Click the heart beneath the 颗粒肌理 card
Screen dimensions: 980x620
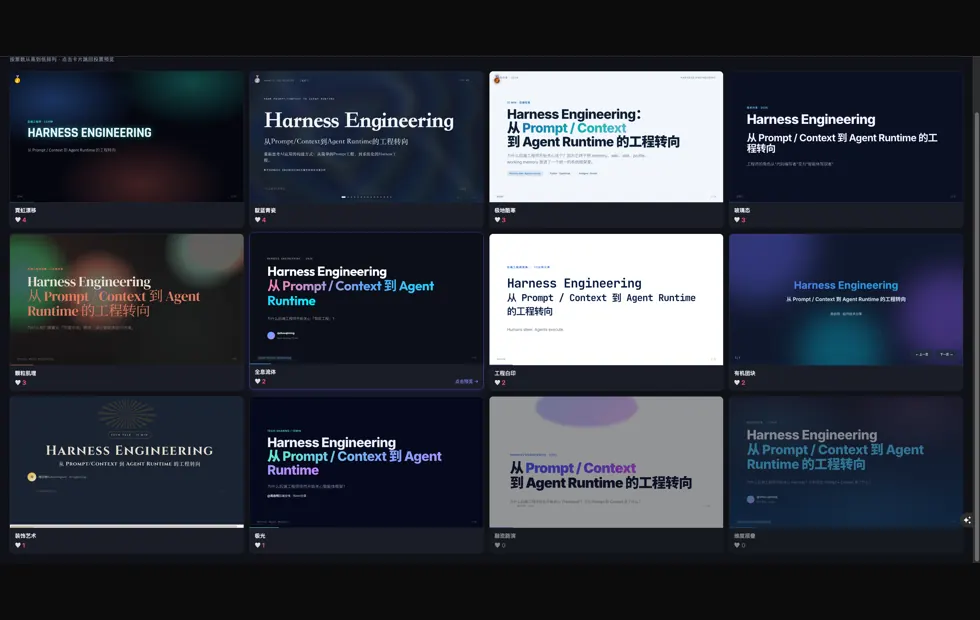click(18, 382)
